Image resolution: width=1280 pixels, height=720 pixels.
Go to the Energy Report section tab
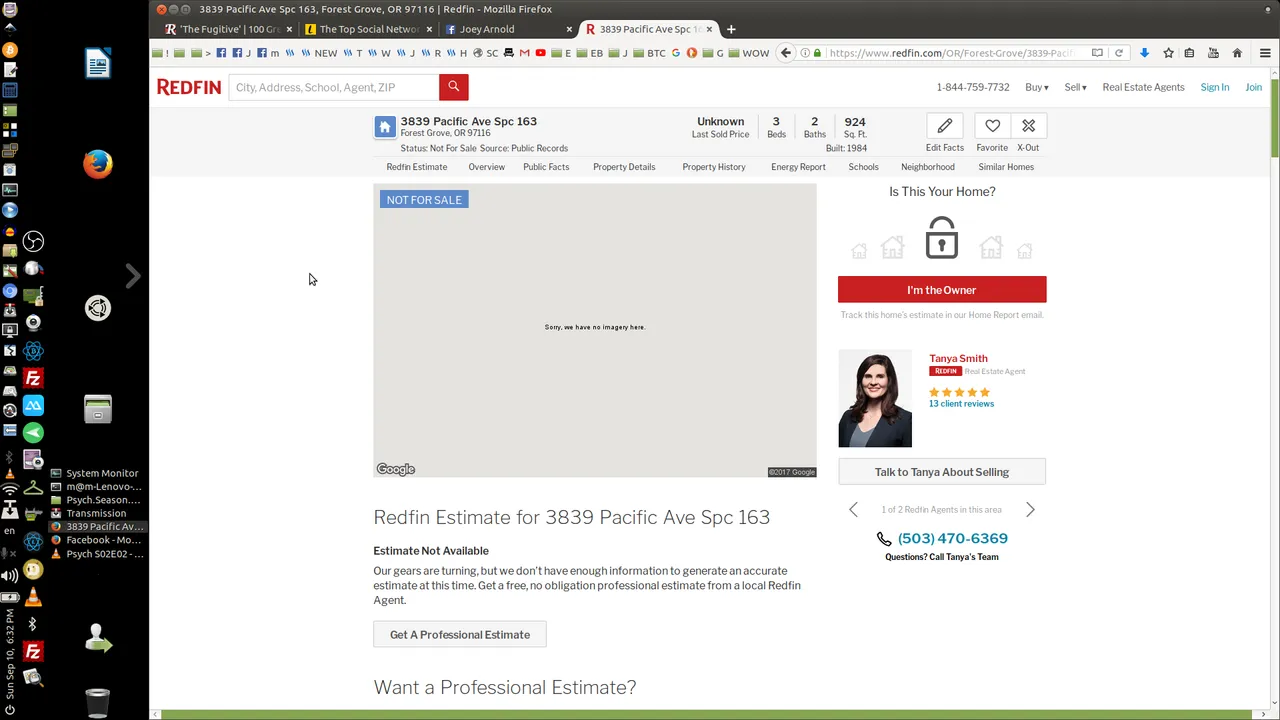click(798, 167)
